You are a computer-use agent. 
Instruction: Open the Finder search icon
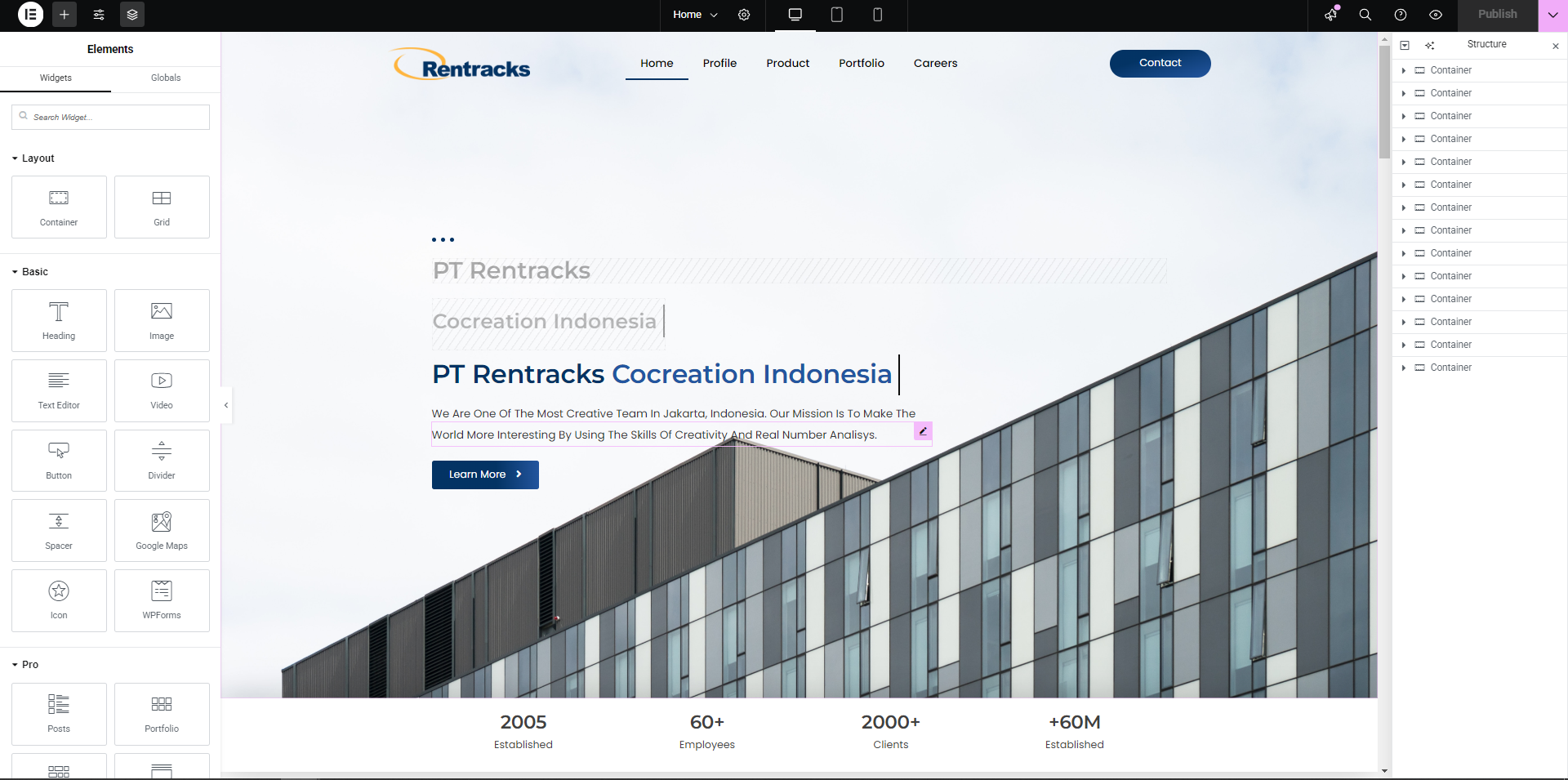[1365, 15]
